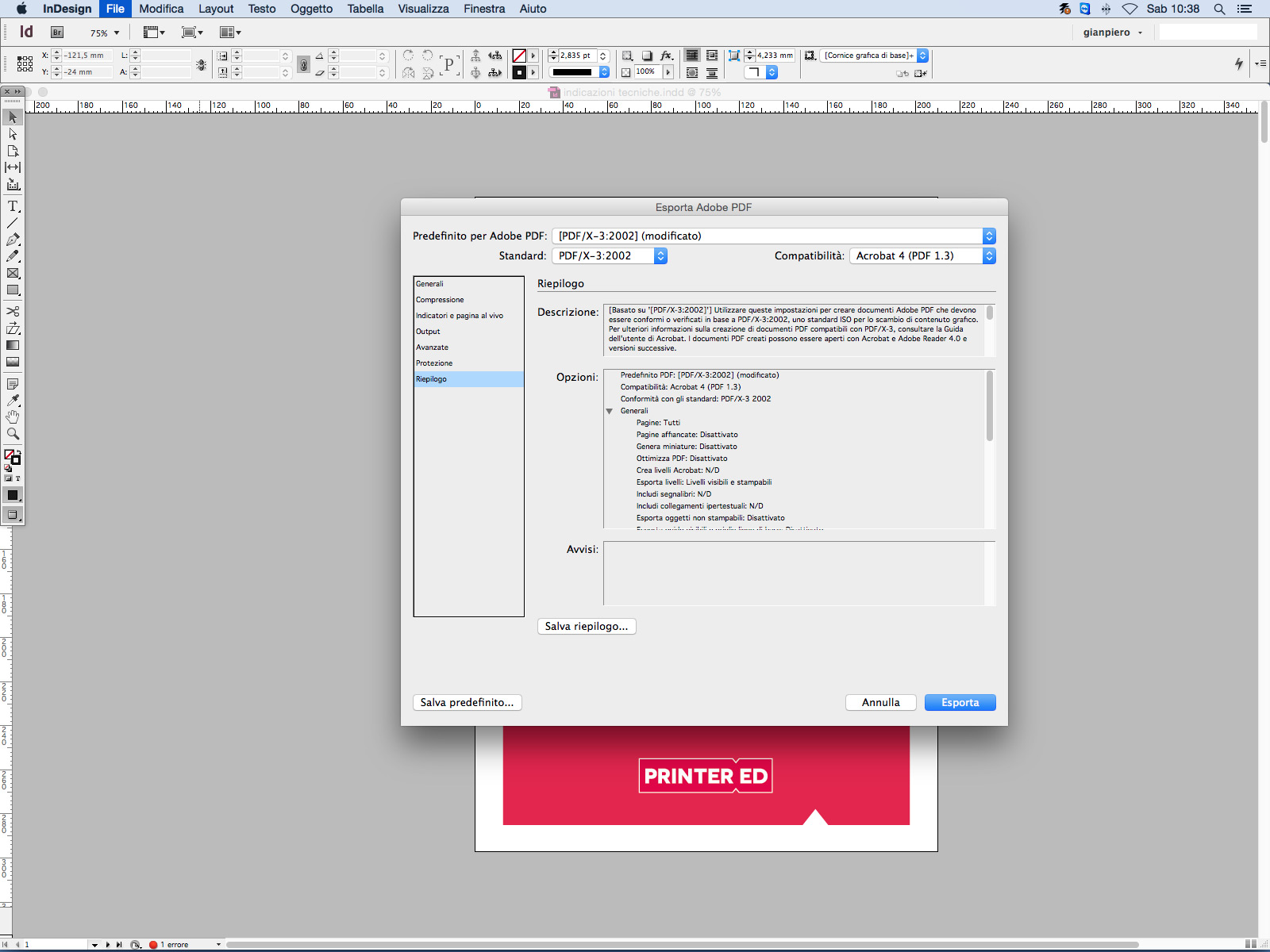The height and width of the screenshot is (952, 1270).
Task: Open the File menu
Action: [x=115, y=9]
